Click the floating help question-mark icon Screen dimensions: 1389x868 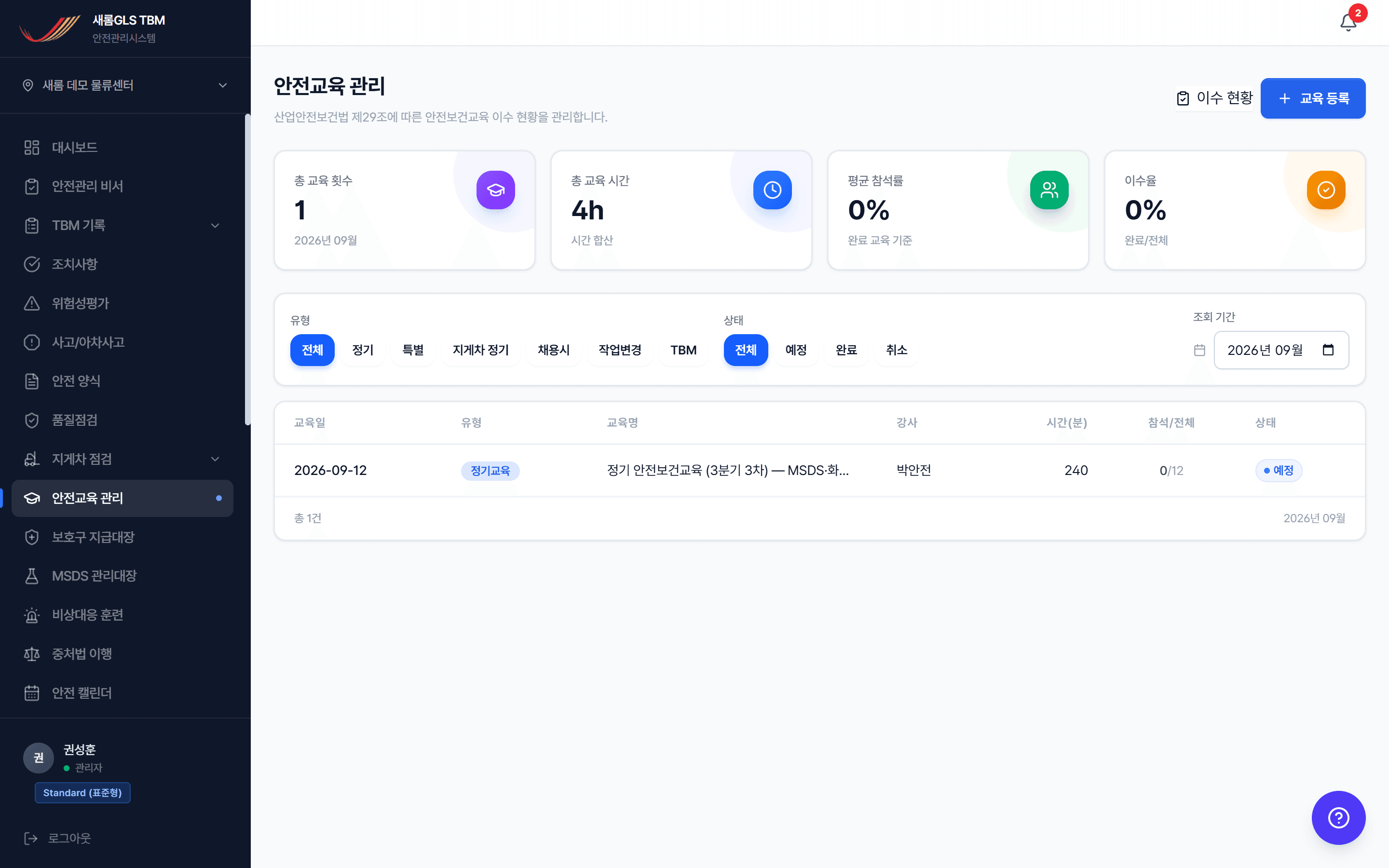[x=1338, y=817]
